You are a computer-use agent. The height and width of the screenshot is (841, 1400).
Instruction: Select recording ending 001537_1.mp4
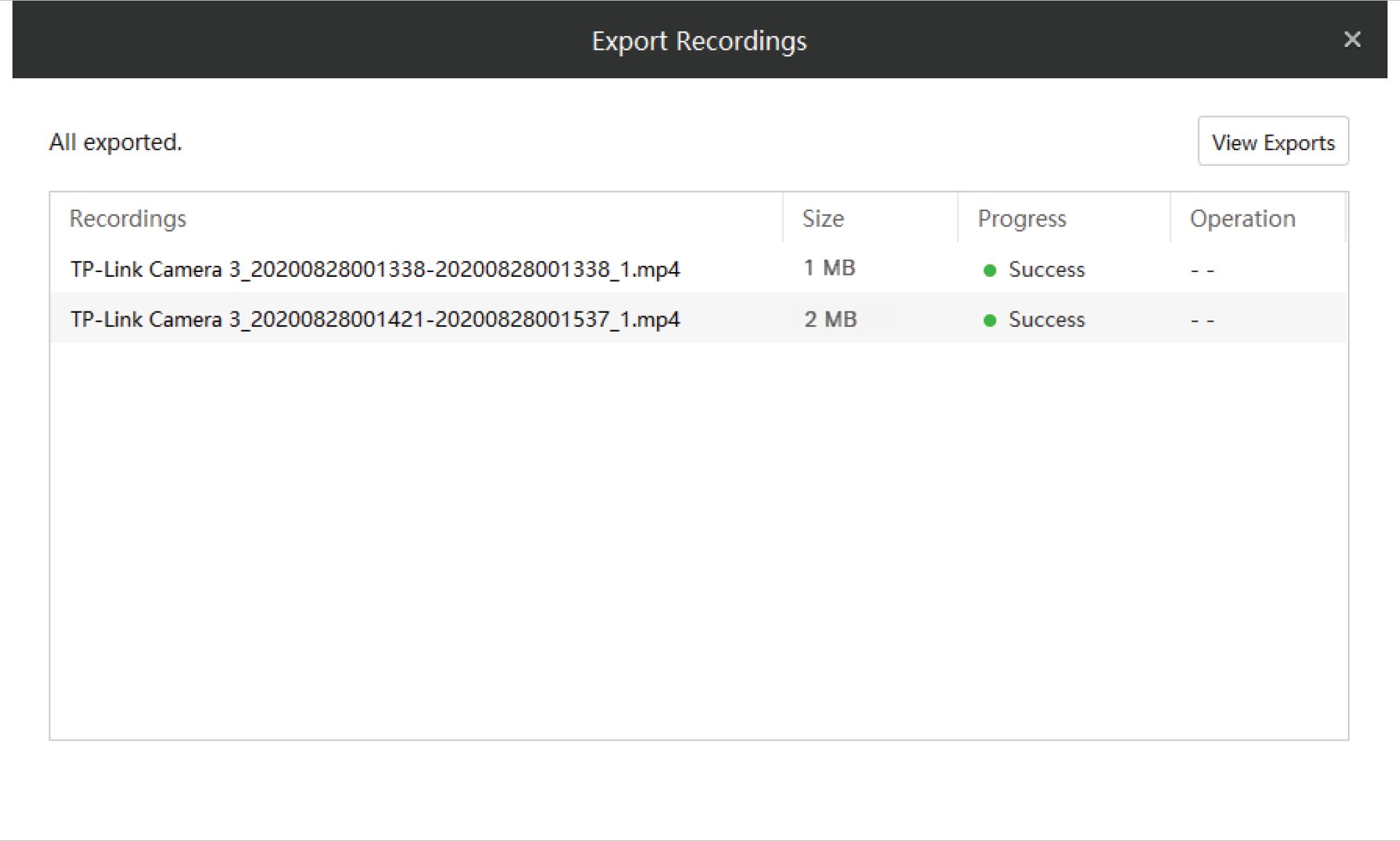tap(375, 320)
